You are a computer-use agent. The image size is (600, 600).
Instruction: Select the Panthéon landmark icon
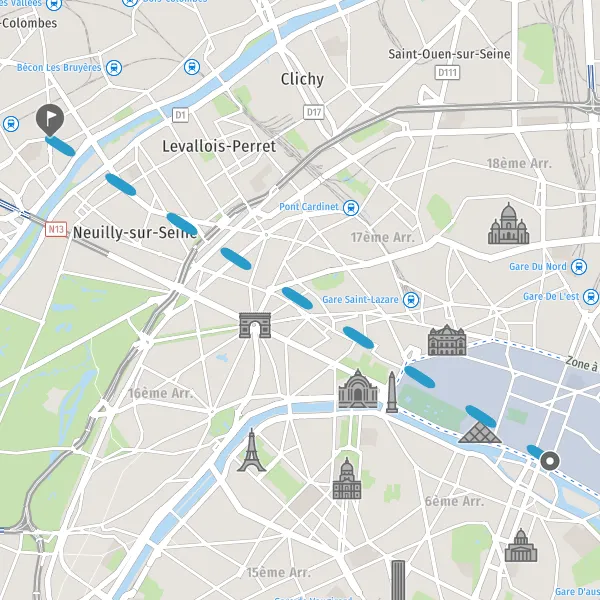521,545
